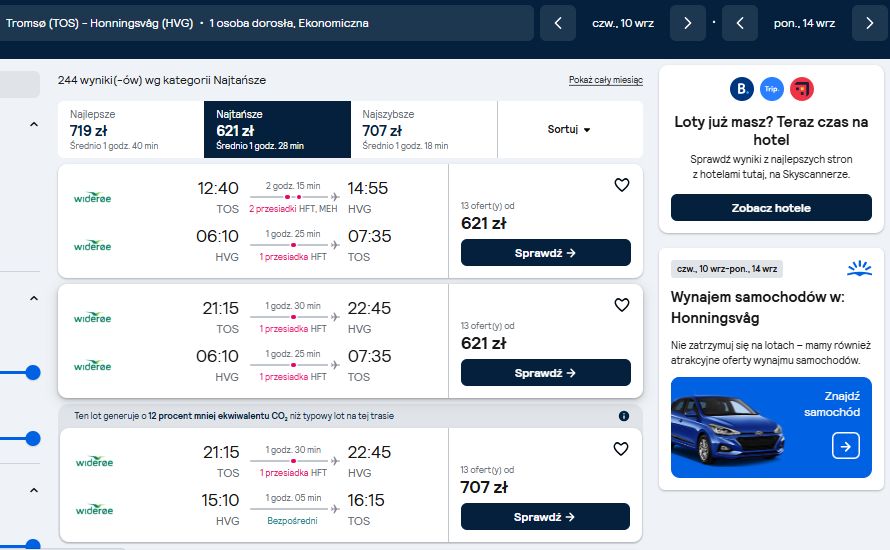Viewport: 890px width, 550px height.
Task: Collapse the second filter section chevron
Action: (x=34, y=298)
